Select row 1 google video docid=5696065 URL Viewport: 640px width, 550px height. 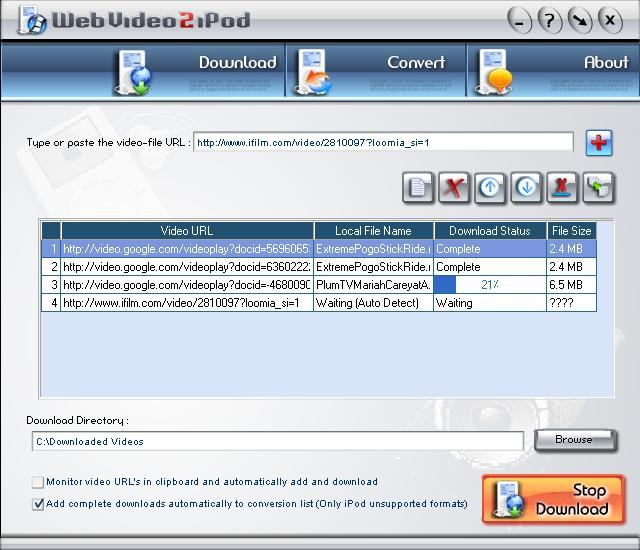point(187,249)
